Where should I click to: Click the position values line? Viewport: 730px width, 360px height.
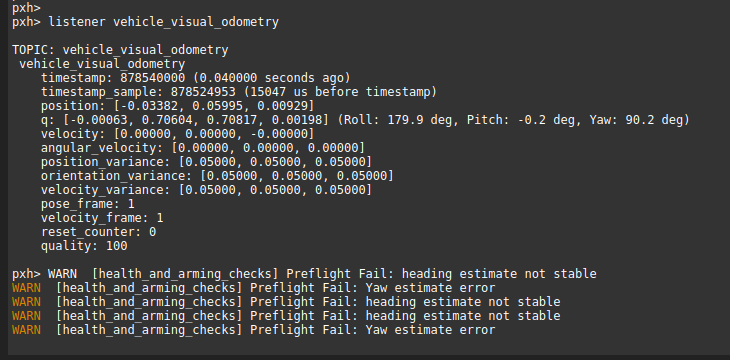pyautogui.click(x=177, y=106)
